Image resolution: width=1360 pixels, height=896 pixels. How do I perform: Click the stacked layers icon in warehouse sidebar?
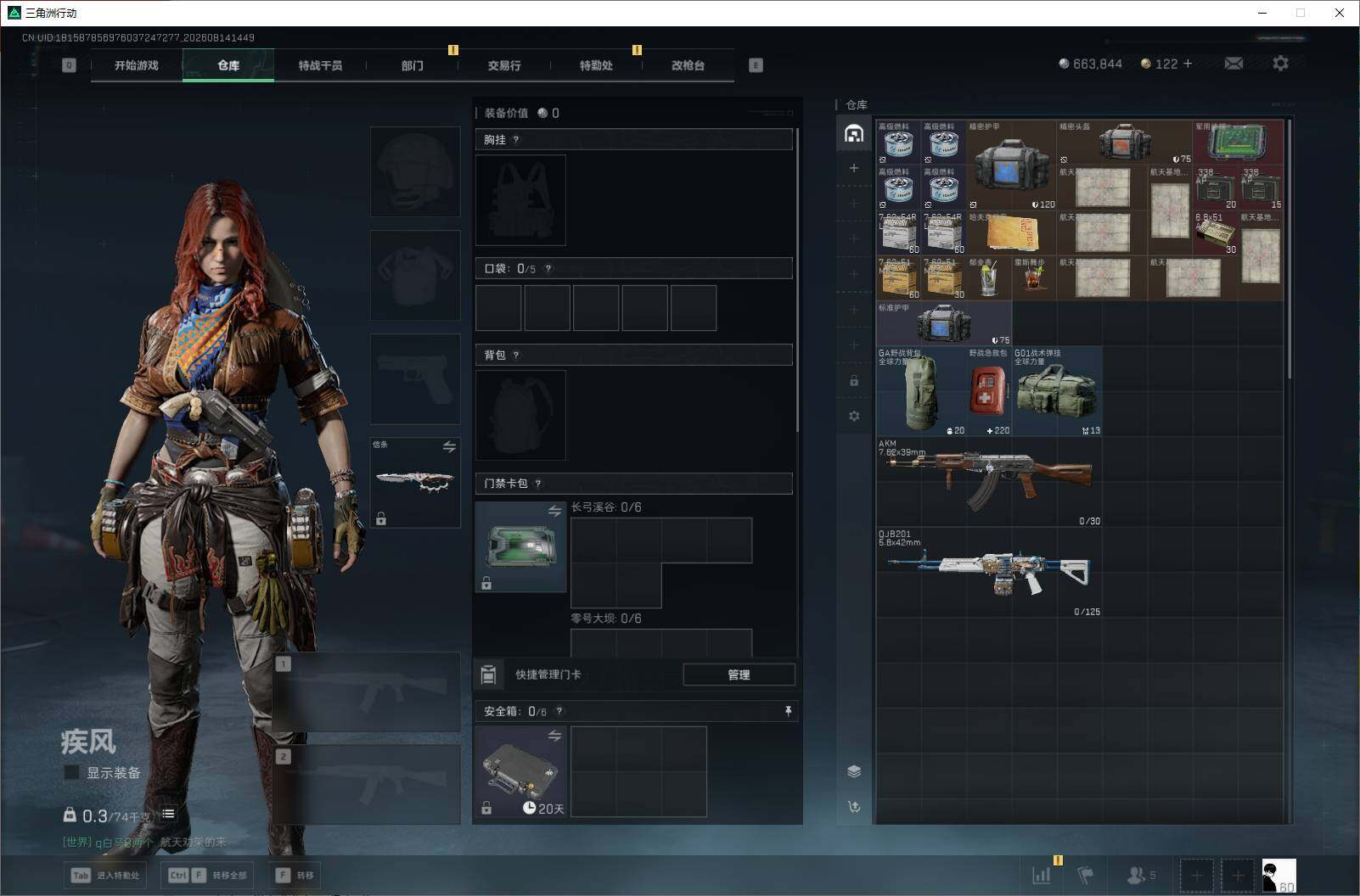click(854, 771)
